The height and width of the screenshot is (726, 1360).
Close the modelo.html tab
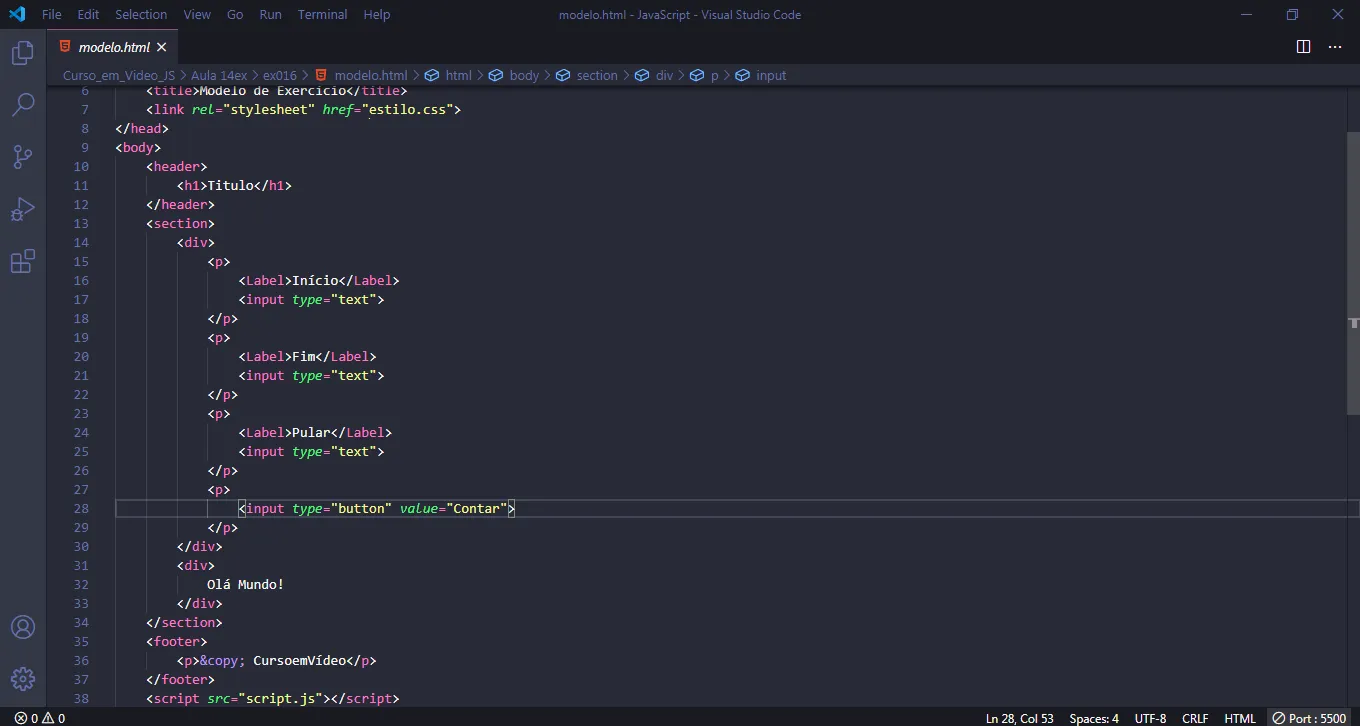coord(162,47)
